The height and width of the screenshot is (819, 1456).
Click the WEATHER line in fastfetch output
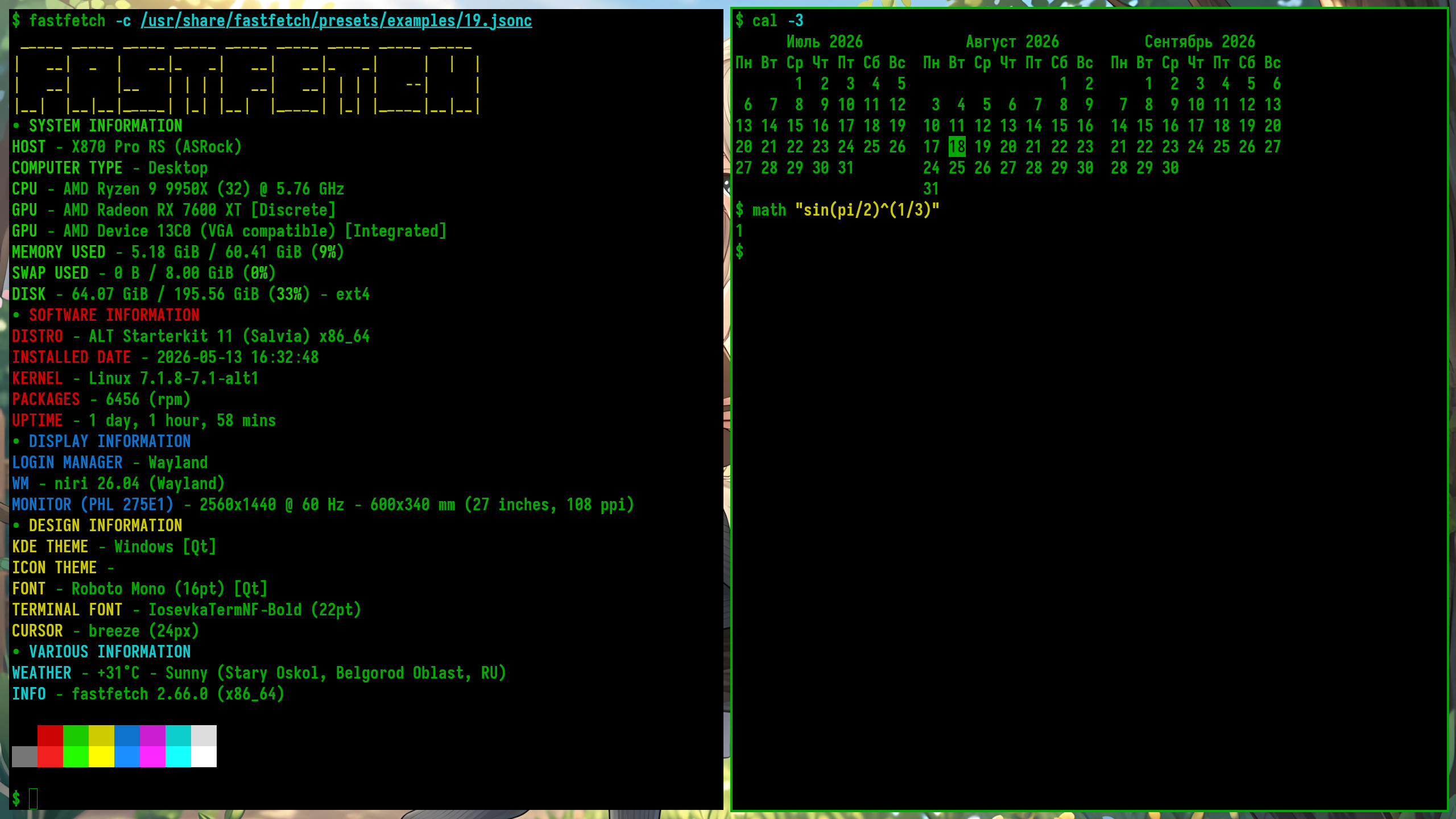[x=259, y=673]
